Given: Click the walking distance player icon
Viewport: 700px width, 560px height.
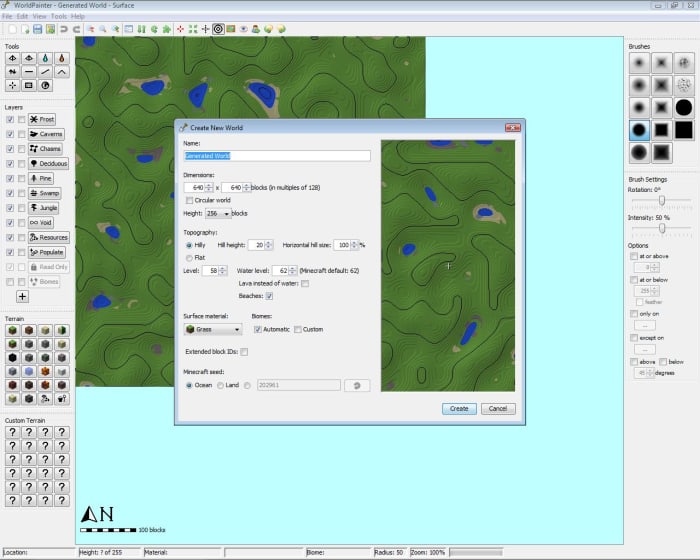Looking at the screenshot, I should click(x=255, y=29).
